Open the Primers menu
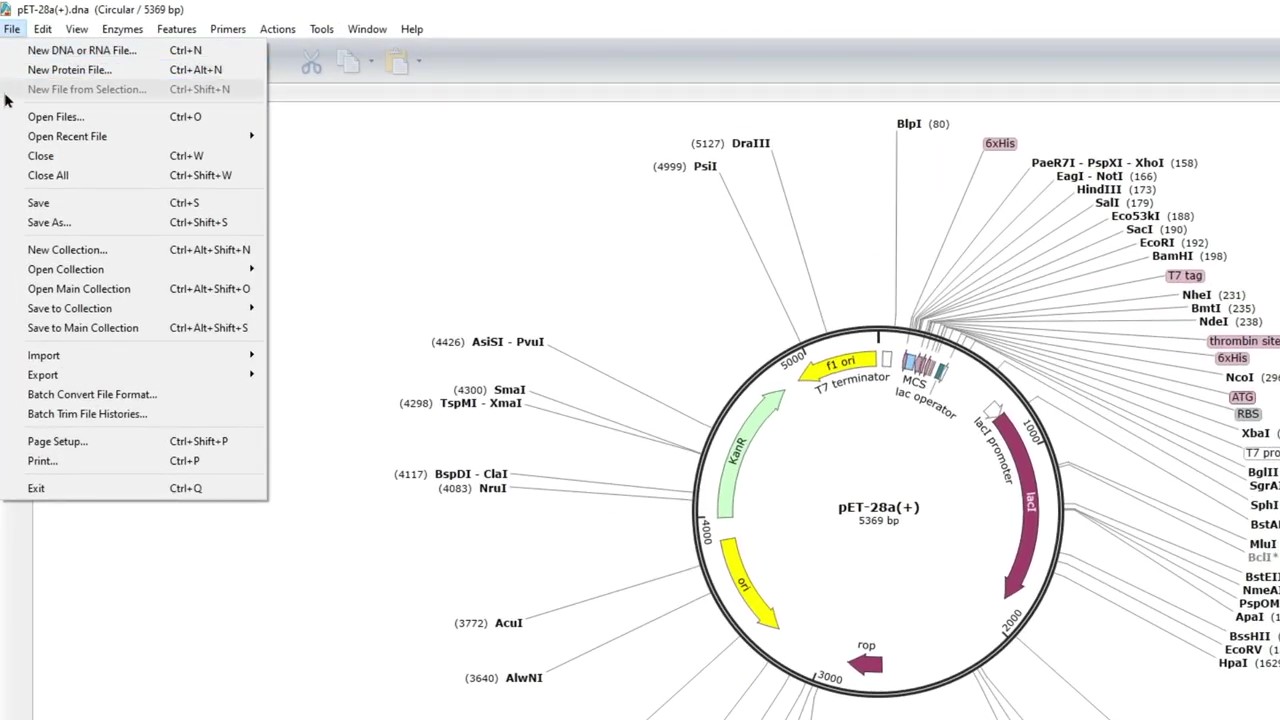This screenshot has width=1280, height=720. [x=227, y=28]
